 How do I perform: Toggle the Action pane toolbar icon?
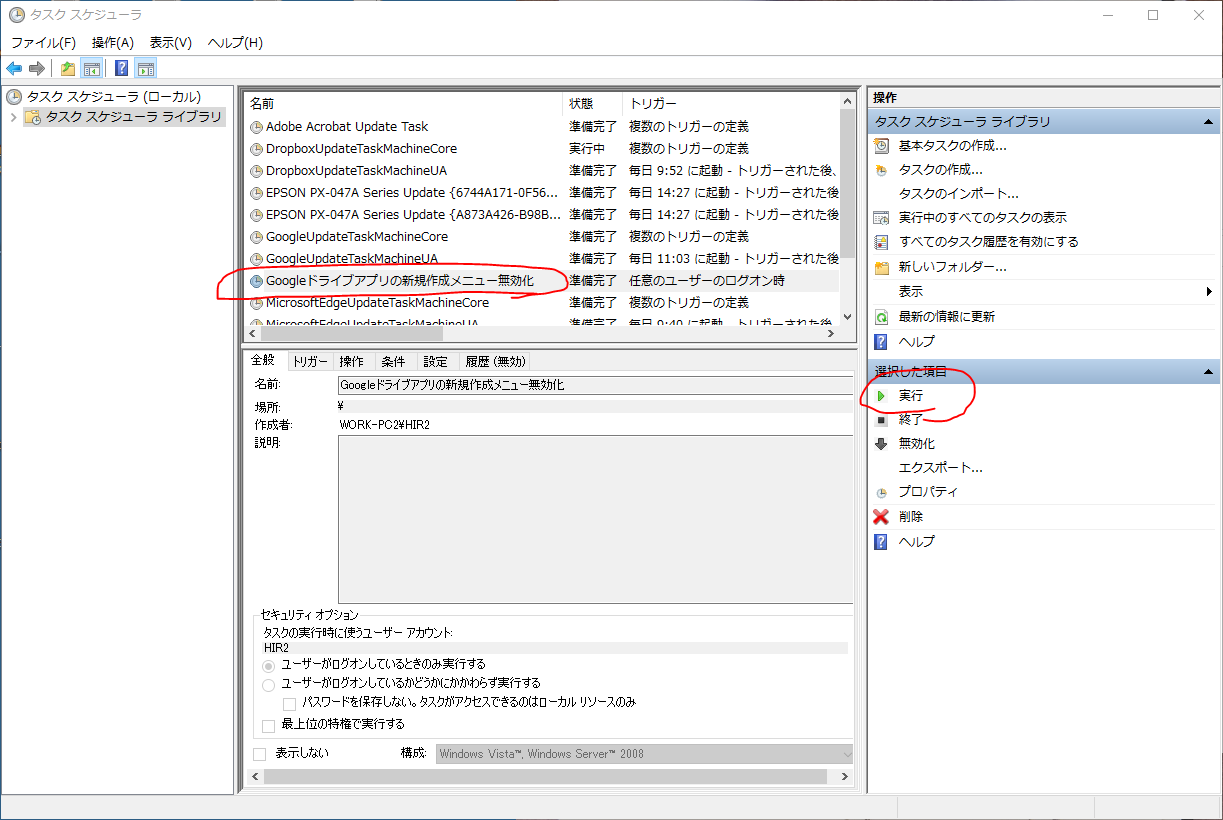146,68
